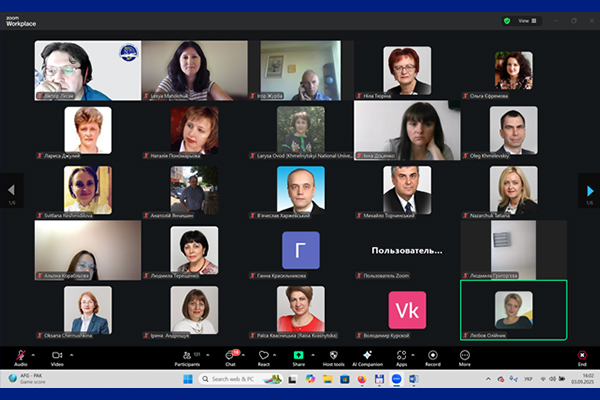The image size is (600, 400).
Task: Toggle the camera using the Video button
Action: point(57,355)
